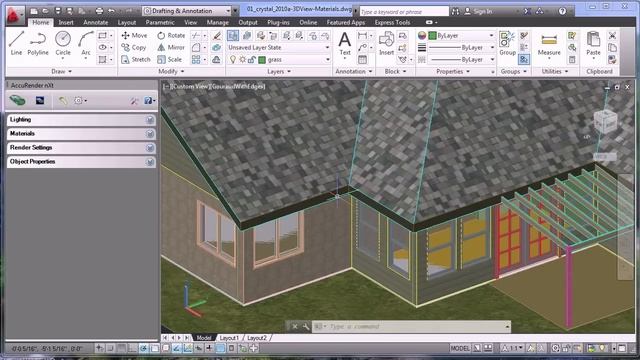Click the Sign In button
640x360 pixels.
click(478, 11)
